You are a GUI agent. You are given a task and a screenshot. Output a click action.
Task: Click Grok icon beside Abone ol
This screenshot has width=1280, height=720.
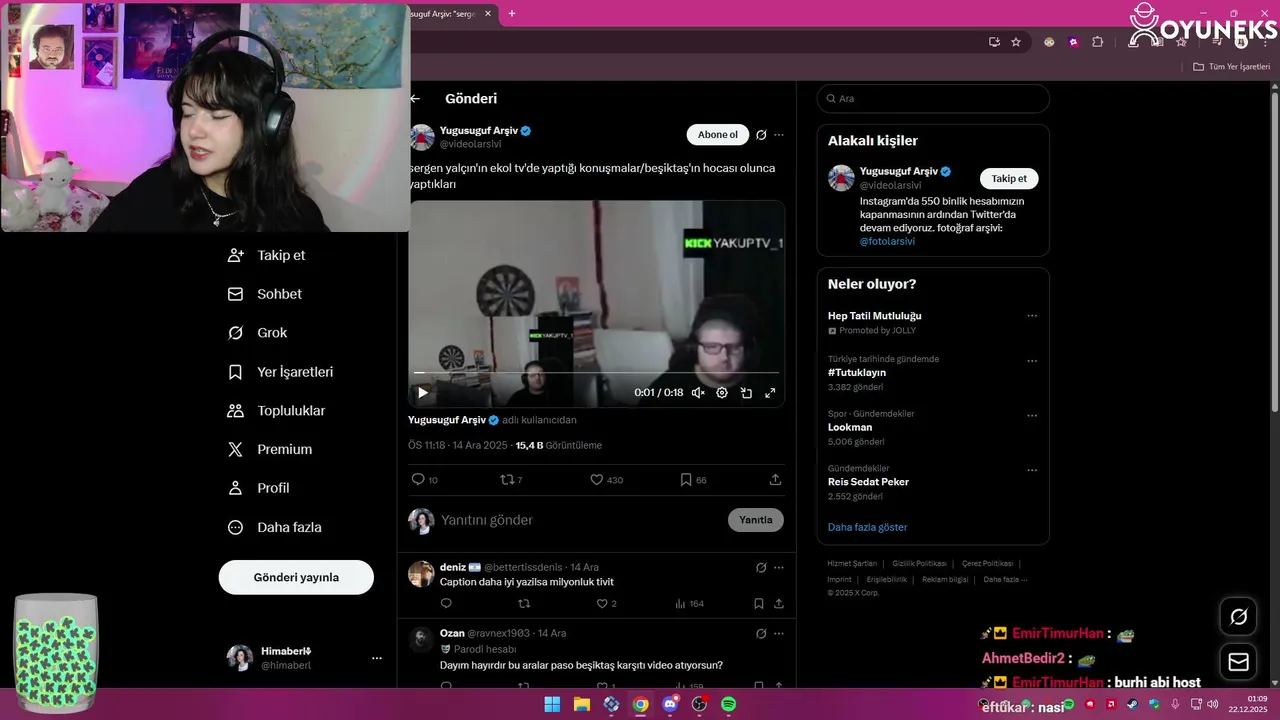(761, 135)
